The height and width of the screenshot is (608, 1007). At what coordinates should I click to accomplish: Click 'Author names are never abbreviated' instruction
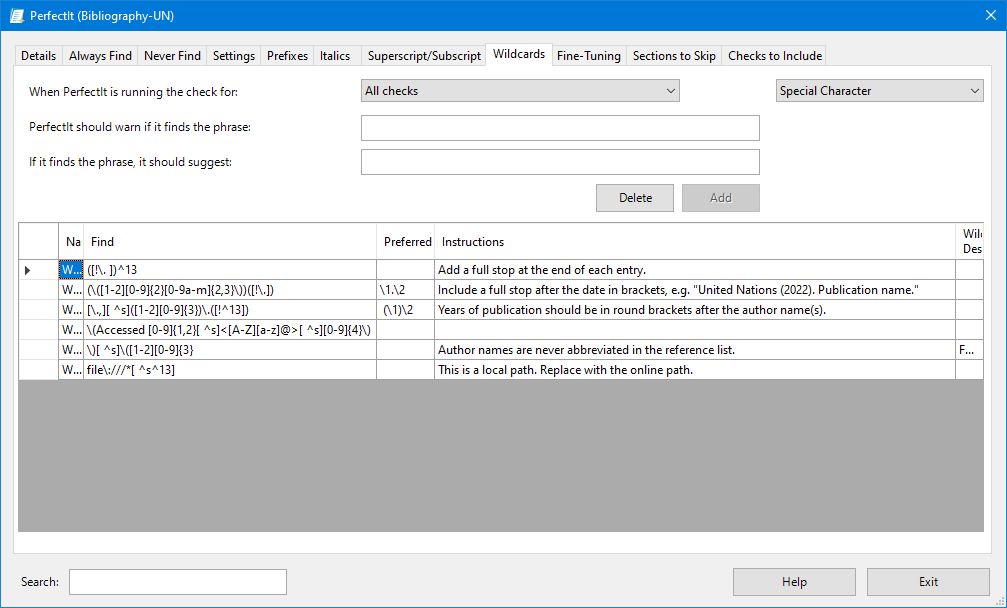pos(695,349)
